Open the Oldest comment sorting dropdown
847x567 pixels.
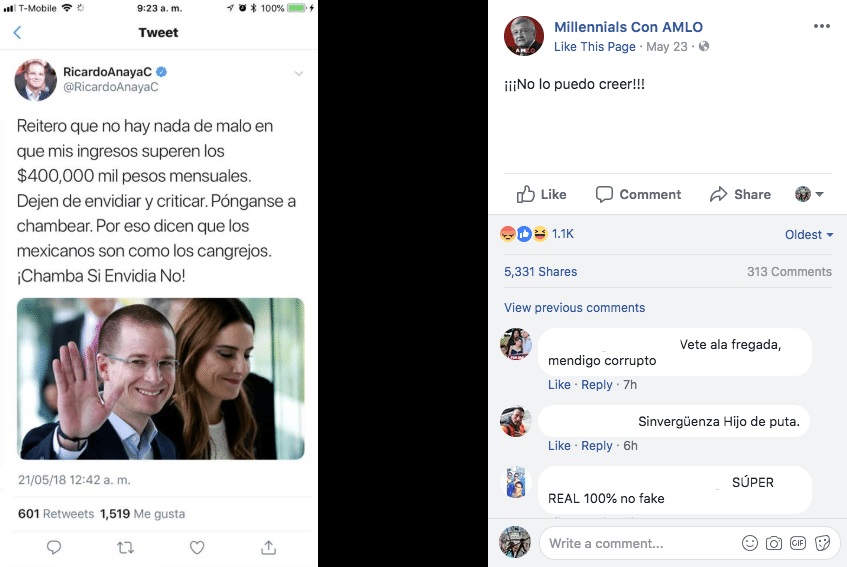click(809, 235)
